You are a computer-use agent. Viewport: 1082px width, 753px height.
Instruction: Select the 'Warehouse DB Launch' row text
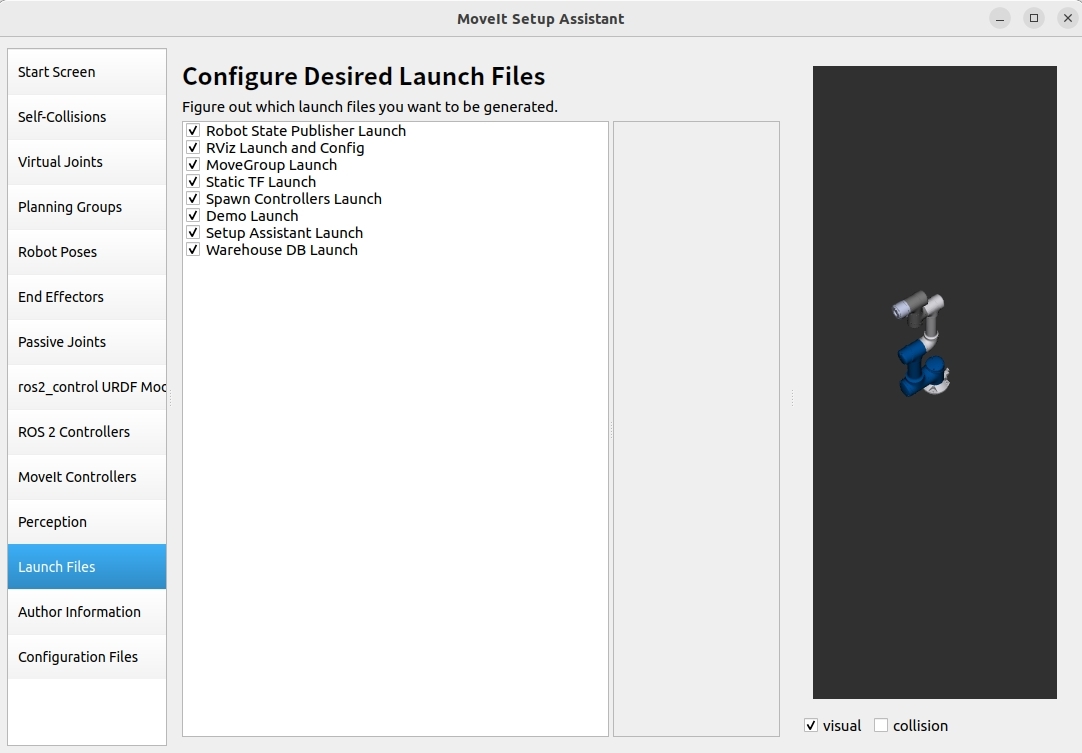(x=282, y=250)
